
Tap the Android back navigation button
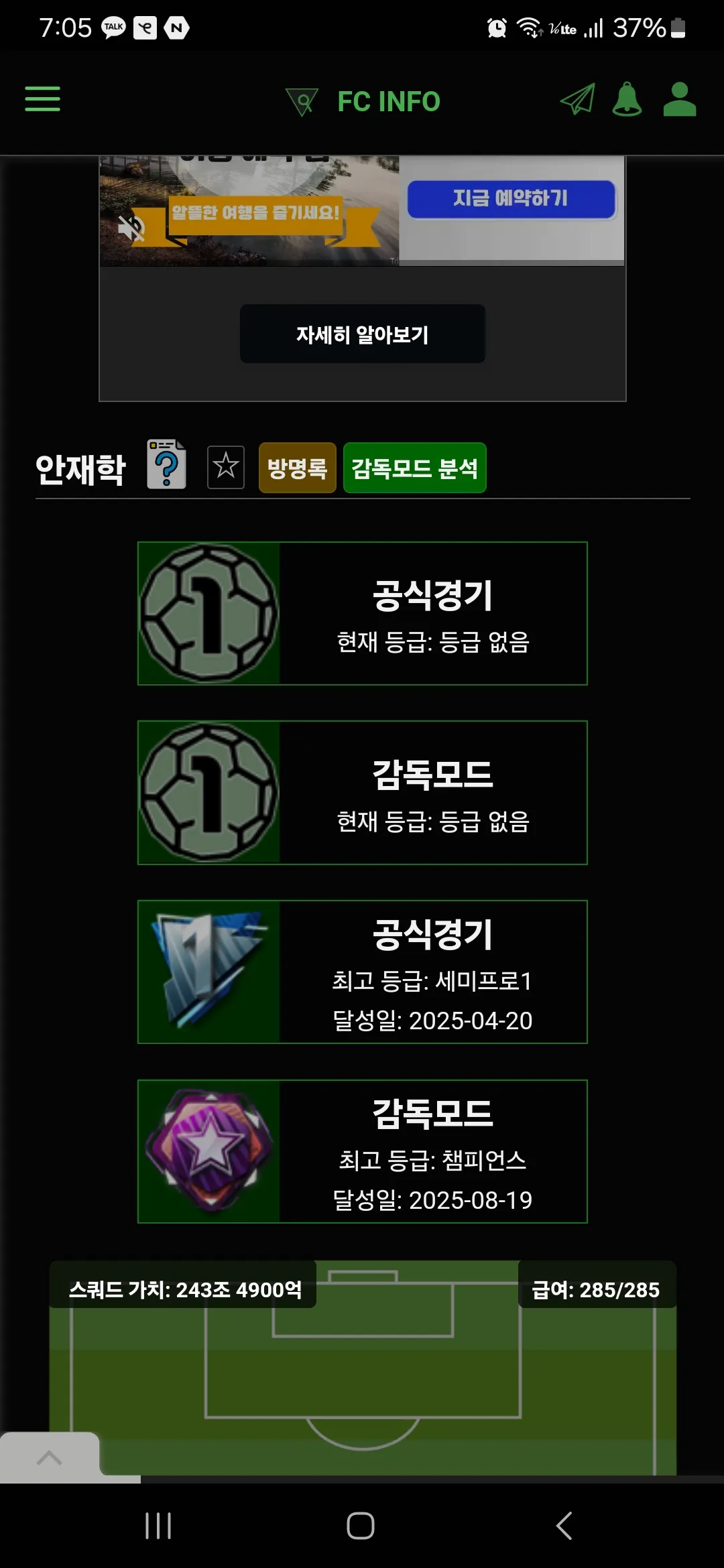point(564,1526)
